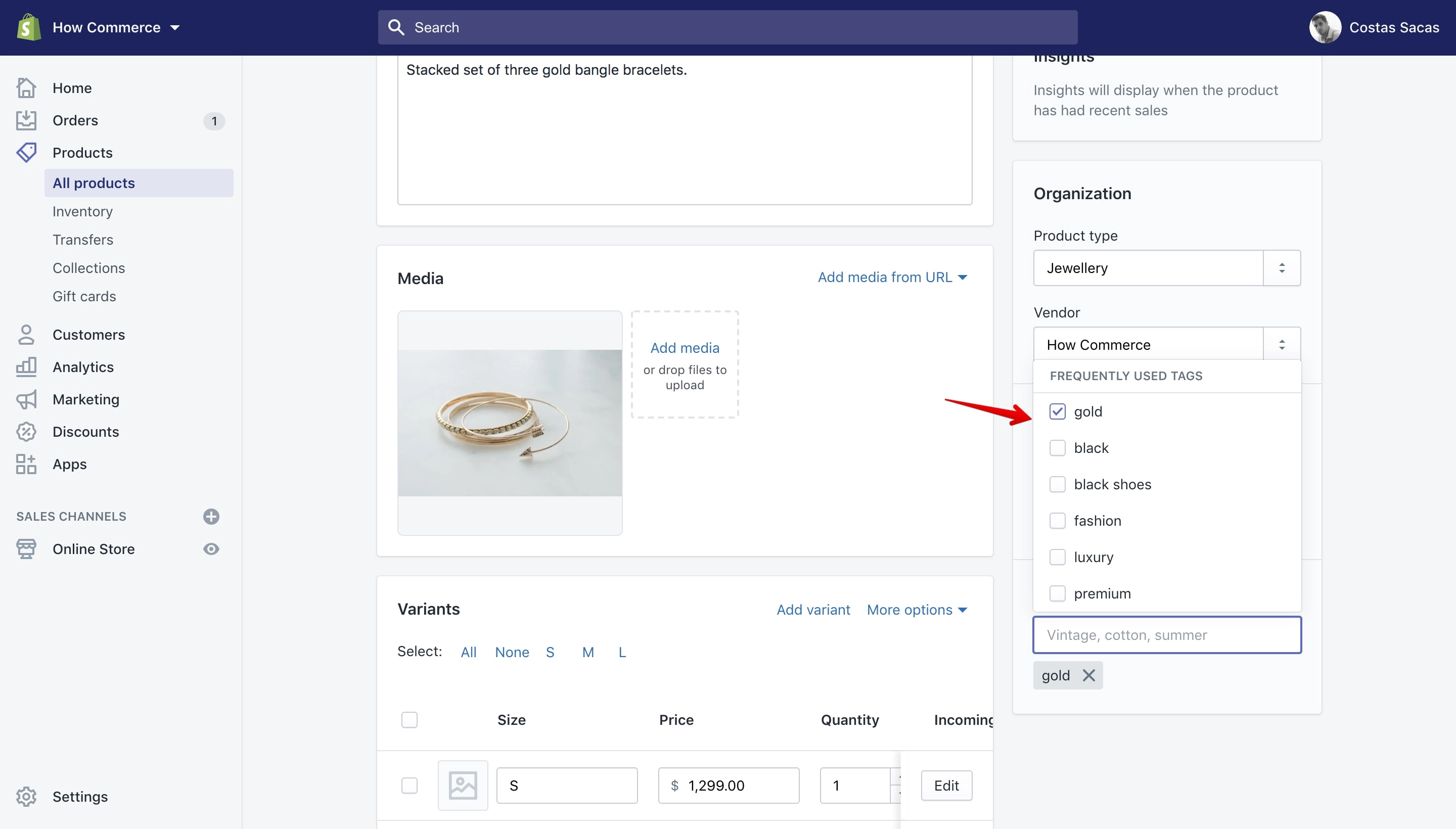Viewport: 1456px width, 829px height.
Task: Check the premium tag checkbox
Action: click(x=1058, y=593)
